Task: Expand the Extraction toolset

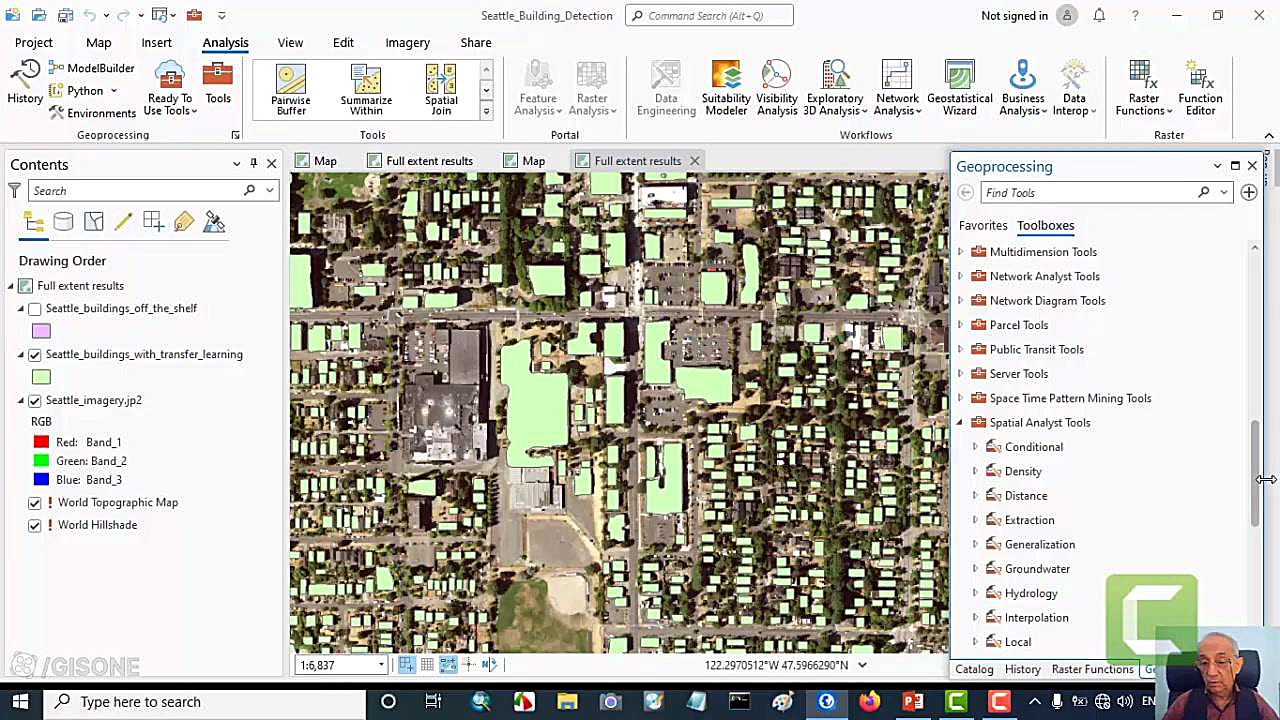Action: [x=976, y=521]
